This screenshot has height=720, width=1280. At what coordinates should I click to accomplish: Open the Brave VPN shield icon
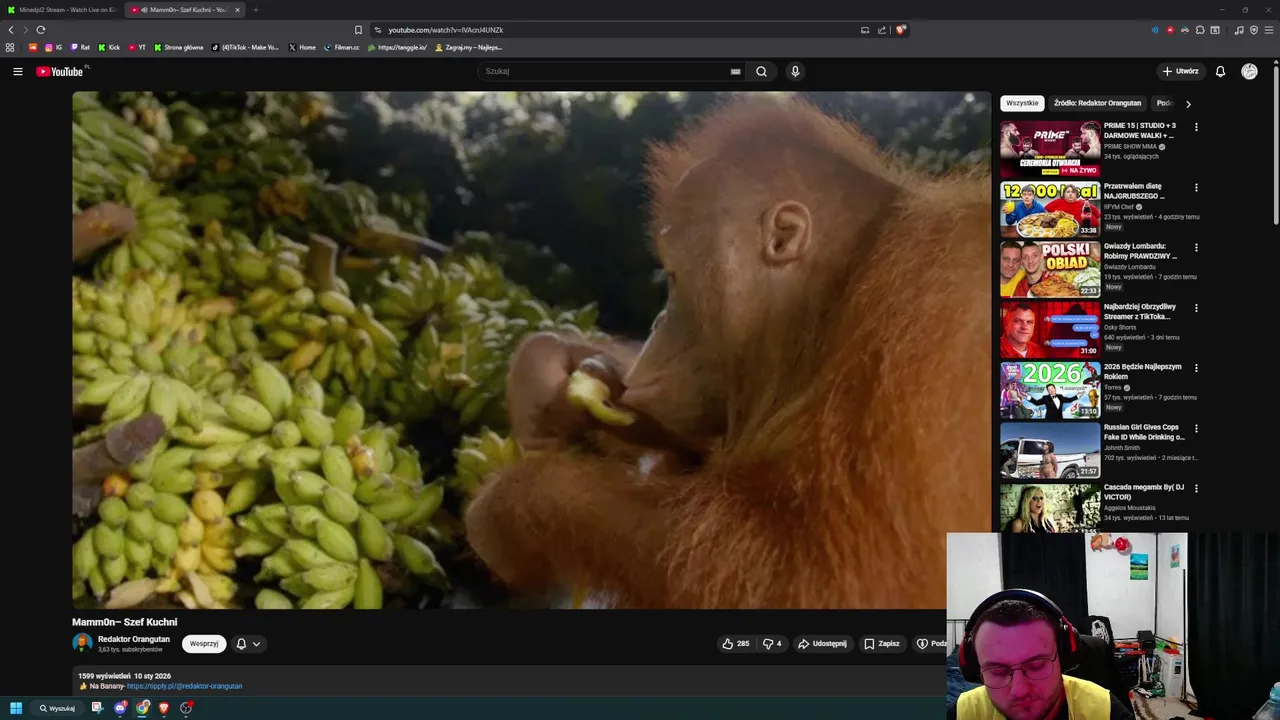tap(1254, 30)
